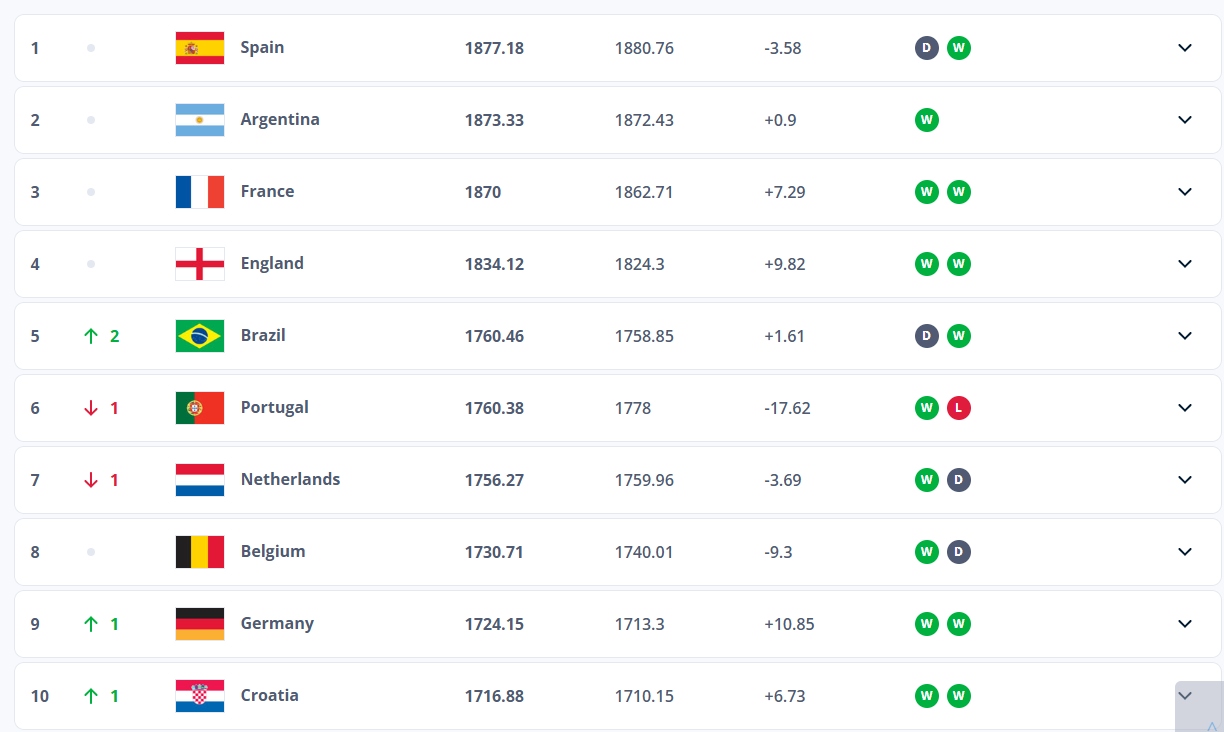Click the Spain flag icon

199,47
